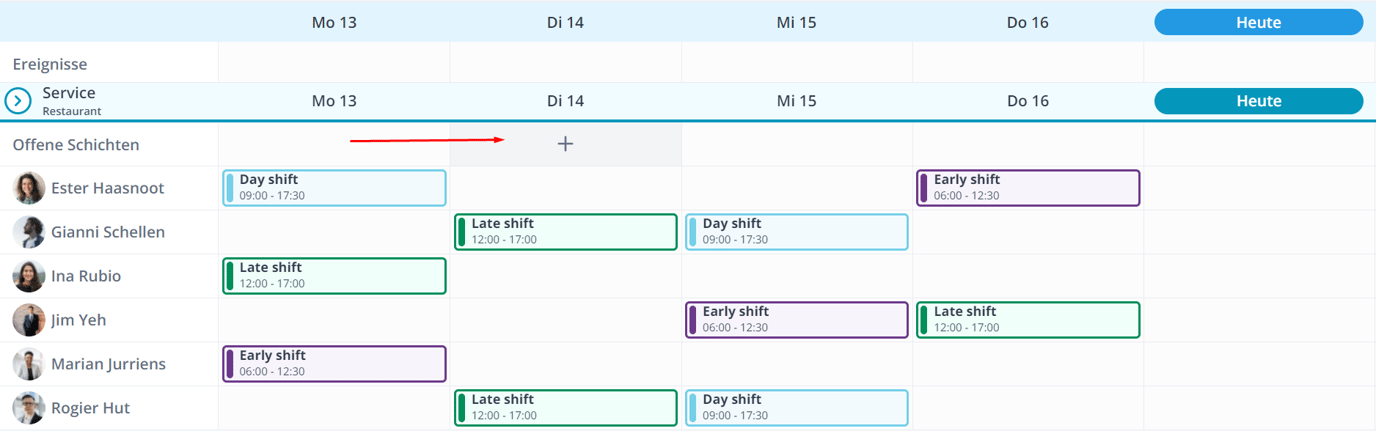Open Ina Rubio's Late shift block
The image size is (1376, 431).
point(334,276)
